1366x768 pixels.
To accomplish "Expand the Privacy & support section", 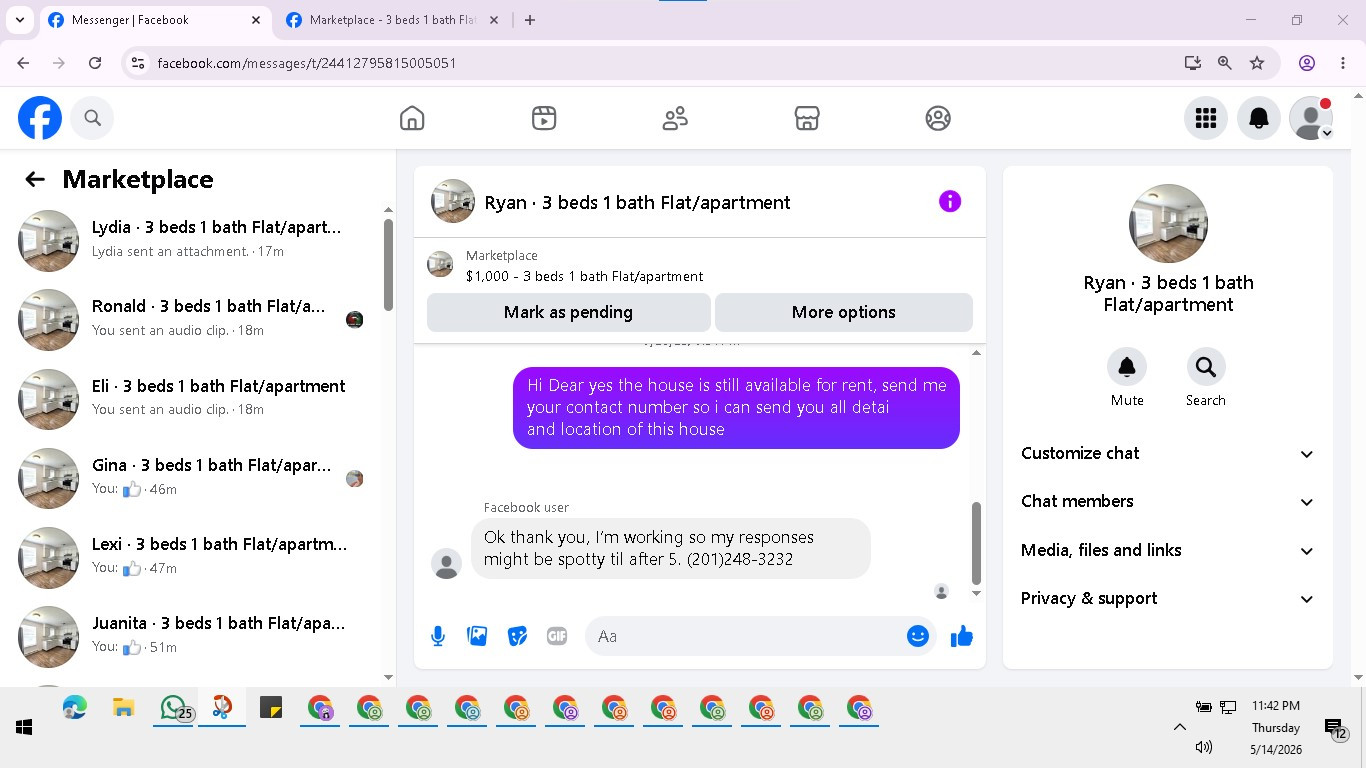I will point(1168,598).
